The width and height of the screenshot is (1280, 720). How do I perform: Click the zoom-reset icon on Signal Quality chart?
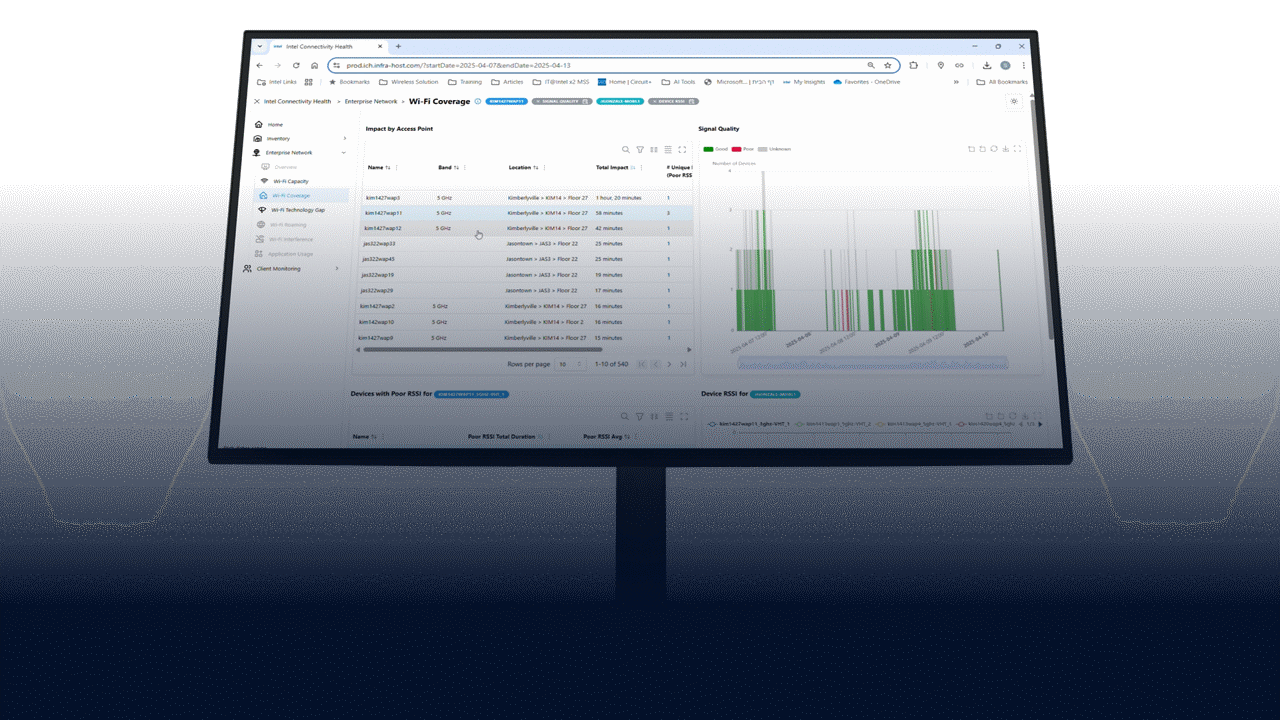[x=982, y=149]
